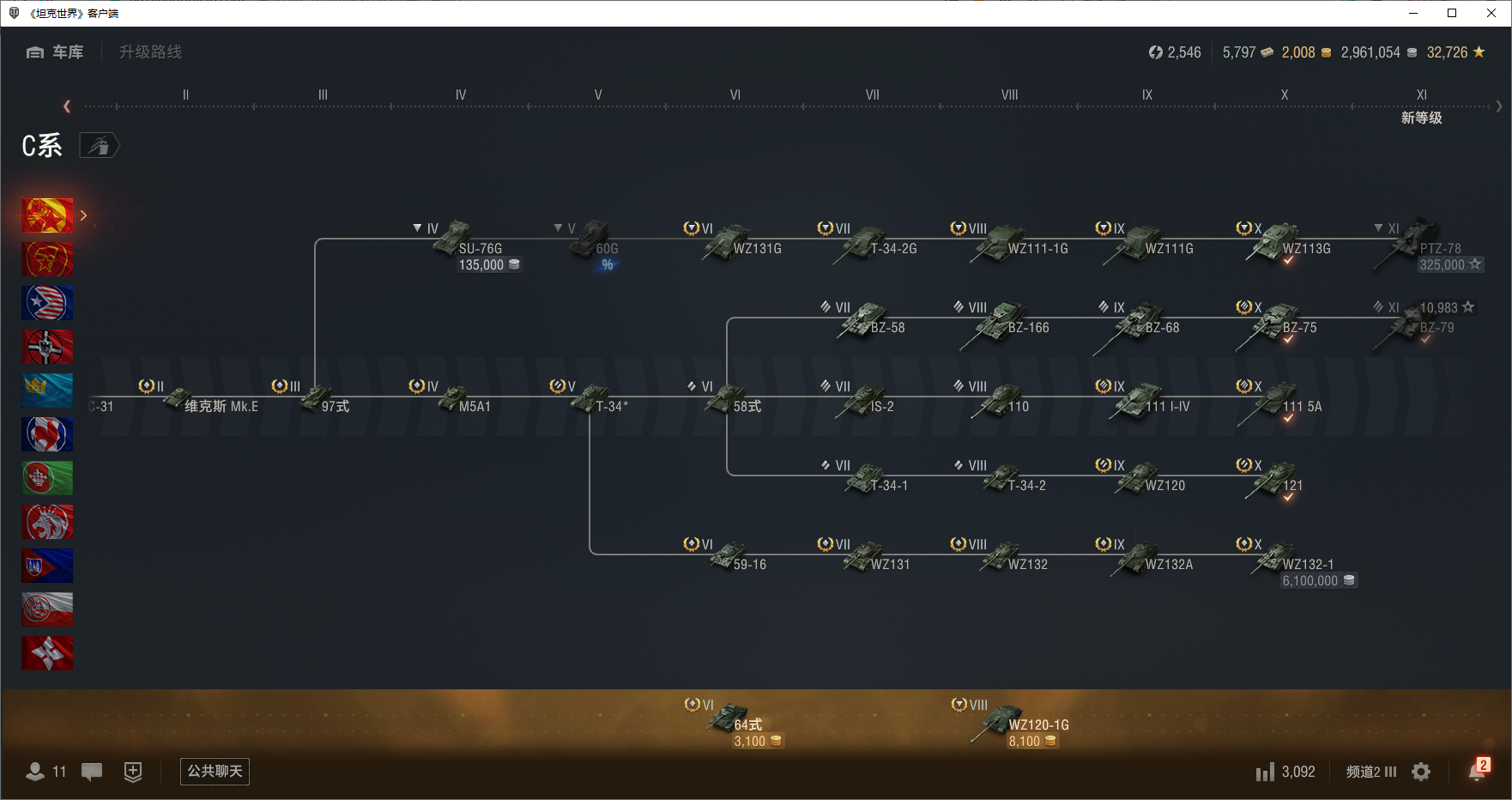The image size is (1512, 800).
Task: Select the blue three-crowns nation flag
Action: pyautogui.click(x=47, y=391)
